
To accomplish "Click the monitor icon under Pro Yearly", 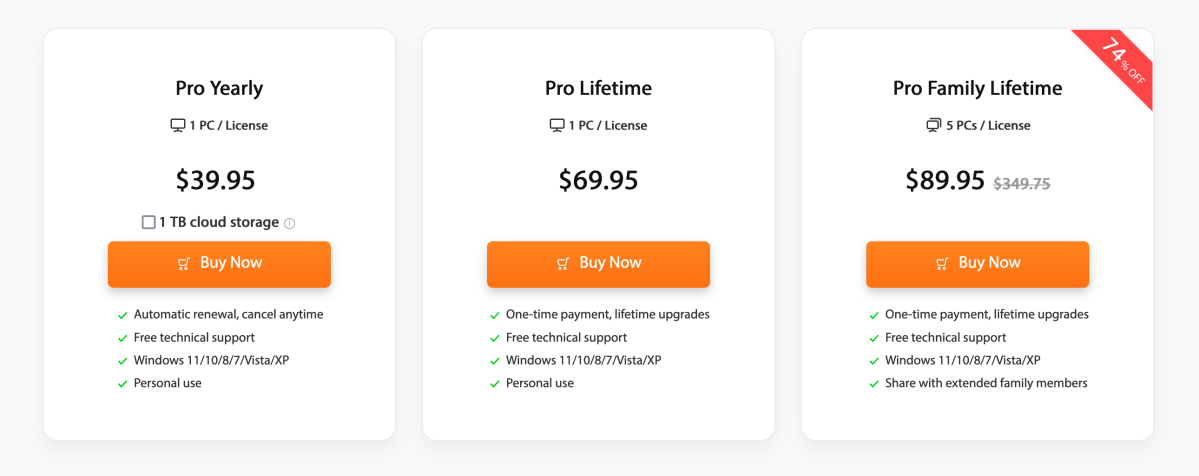I will pos(178,126).
